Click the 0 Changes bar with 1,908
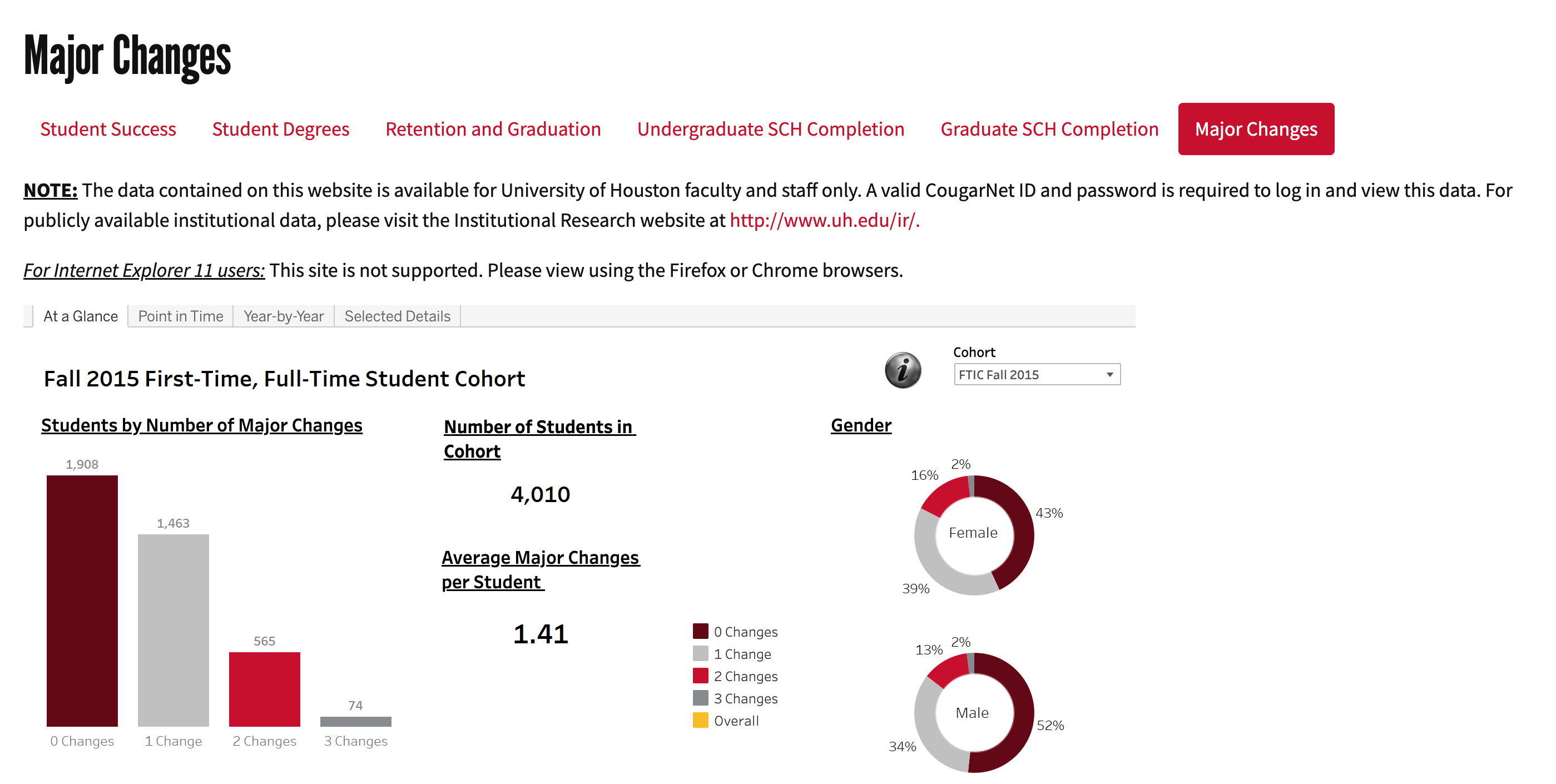 pos(82,600)
